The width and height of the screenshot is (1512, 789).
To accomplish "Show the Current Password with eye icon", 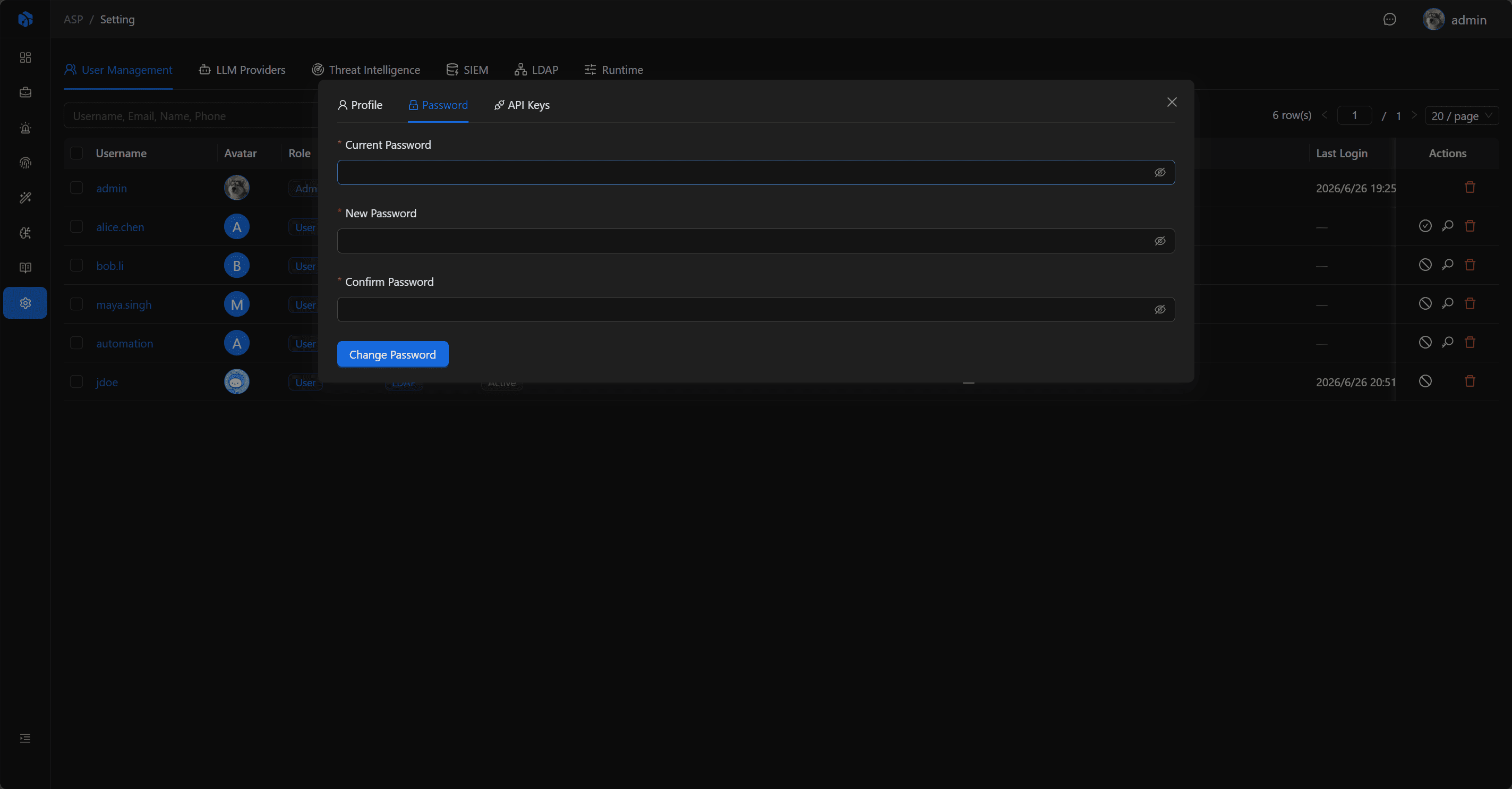I will coord(1160,173).
